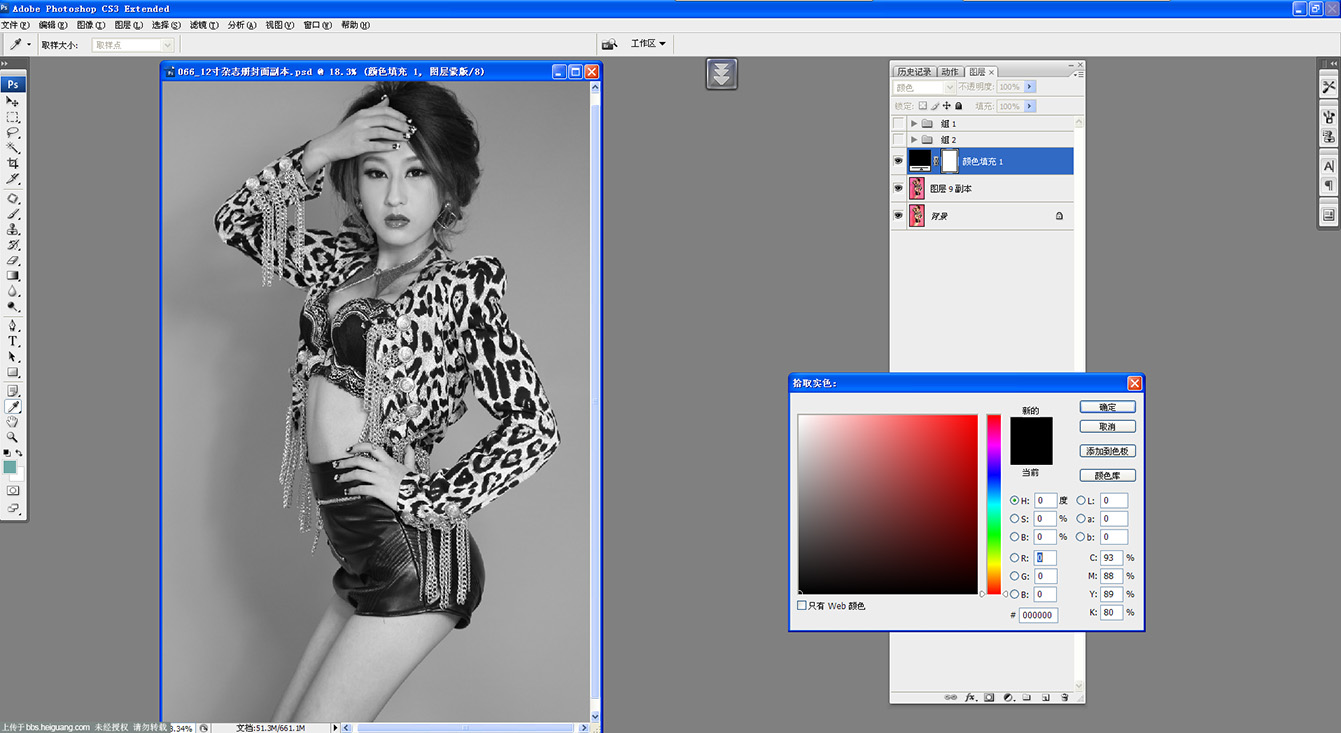Select the Zoom tool in toolbox

(x=13, y=437)
